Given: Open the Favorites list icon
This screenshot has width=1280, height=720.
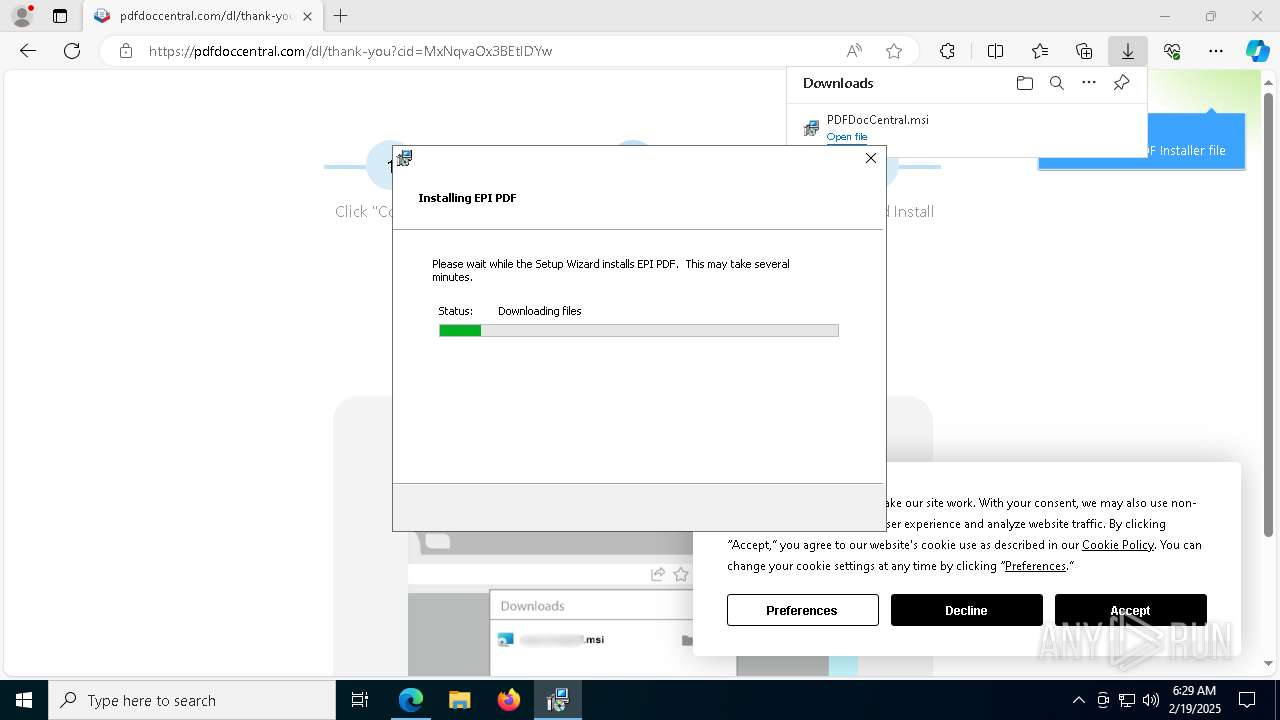Looking at the screenshot, I should coord(1040,51).
